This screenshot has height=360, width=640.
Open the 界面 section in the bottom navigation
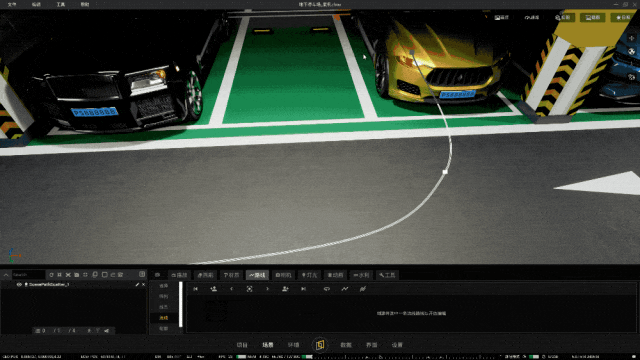click(372, 345)
